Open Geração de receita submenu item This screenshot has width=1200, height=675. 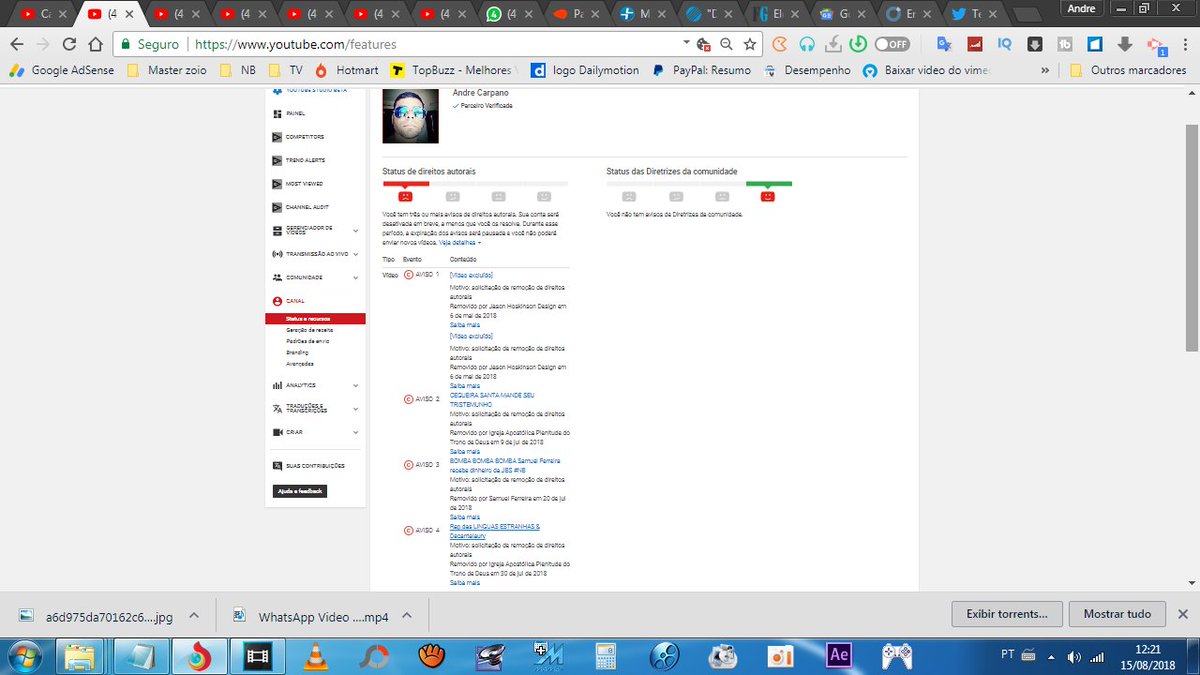point(310,330)
